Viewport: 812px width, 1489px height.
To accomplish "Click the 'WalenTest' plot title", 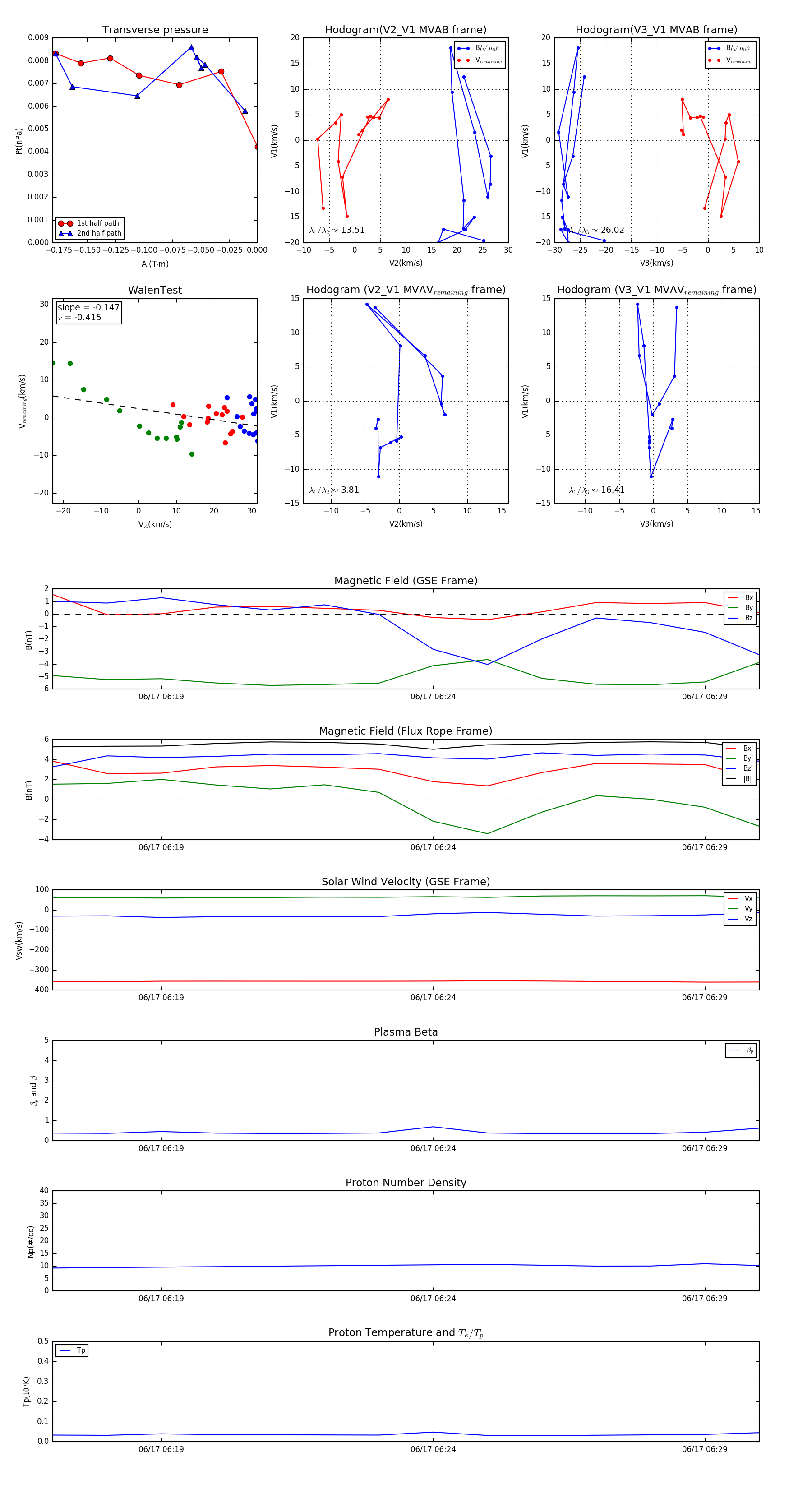I will coord(155,290).
